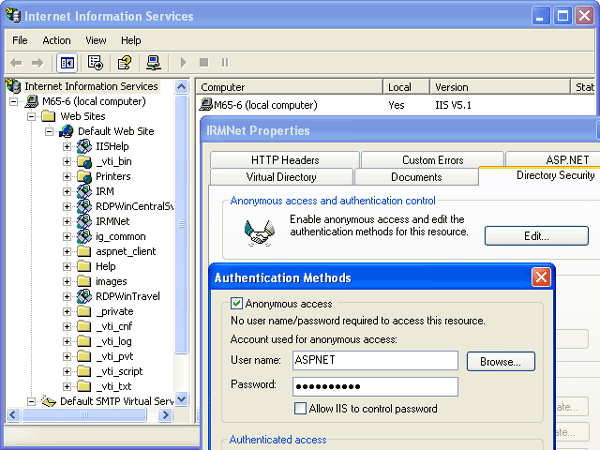Click the tree scroll down arrow
This screenshot has width=600, height=450.
click(x=181, y=399)
